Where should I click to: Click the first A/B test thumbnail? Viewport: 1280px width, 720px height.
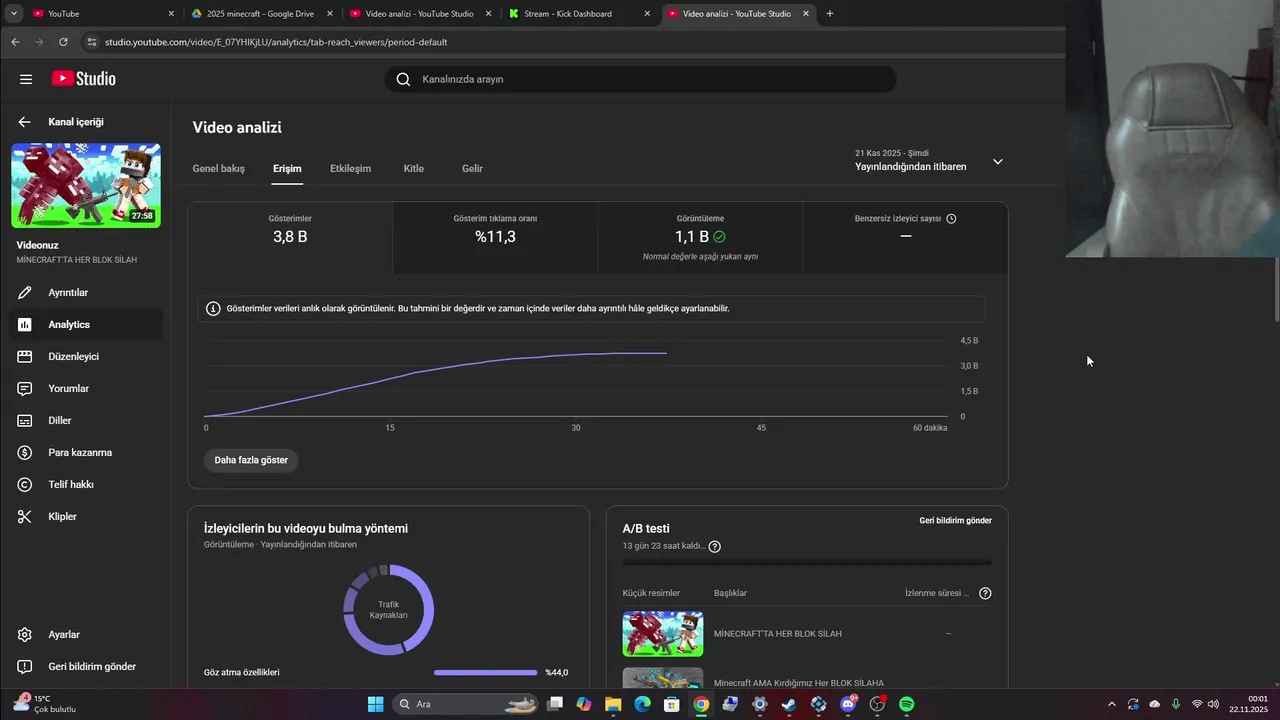pos(662,634)
